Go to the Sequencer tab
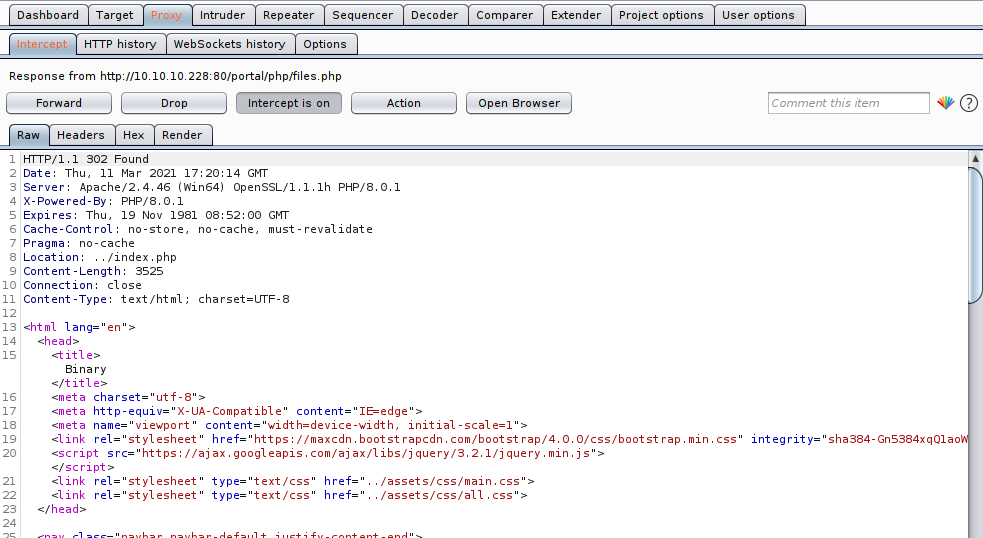The image size is (983, 538). tap(362, 15)
